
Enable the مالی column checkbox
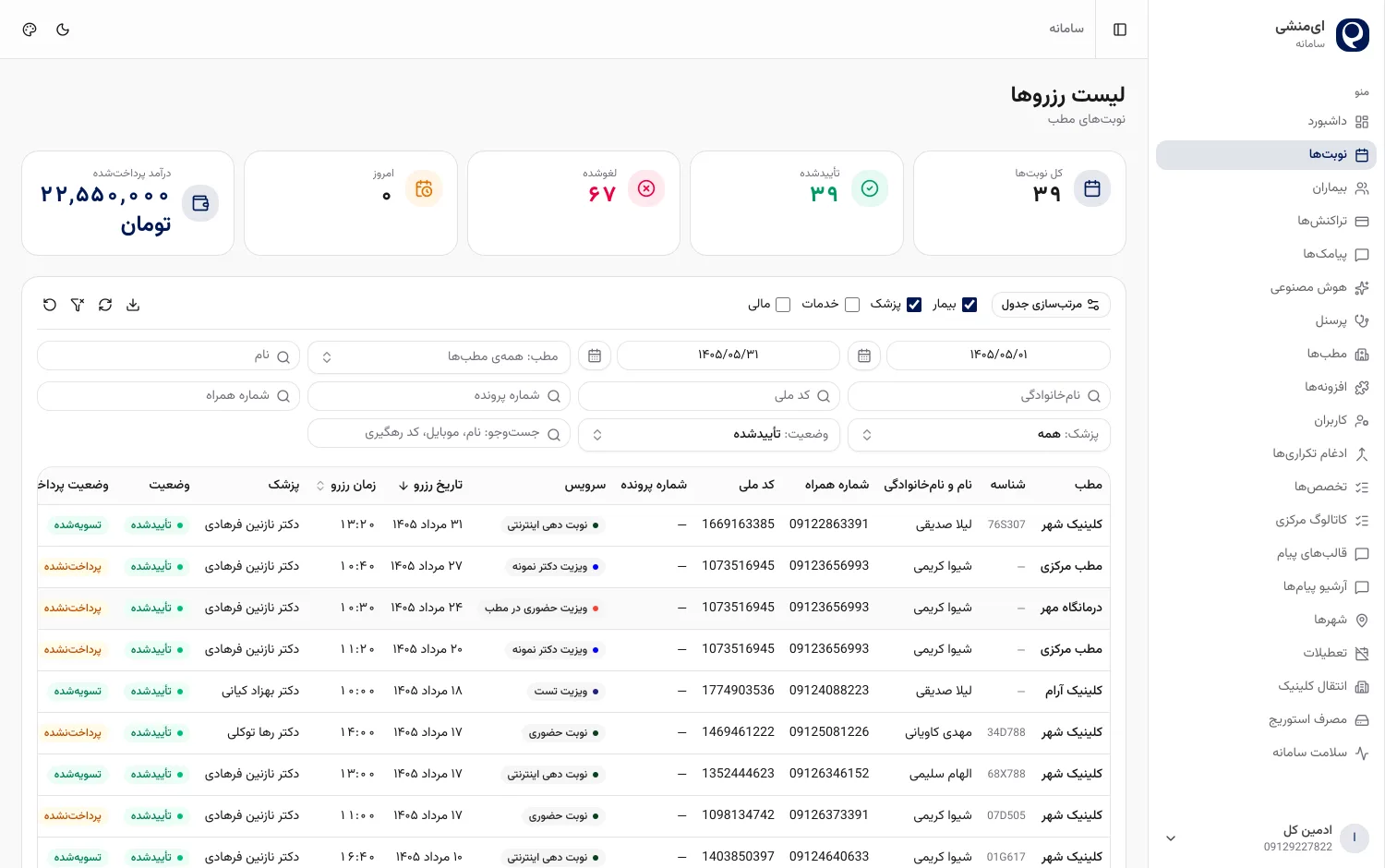pos(783,305)
